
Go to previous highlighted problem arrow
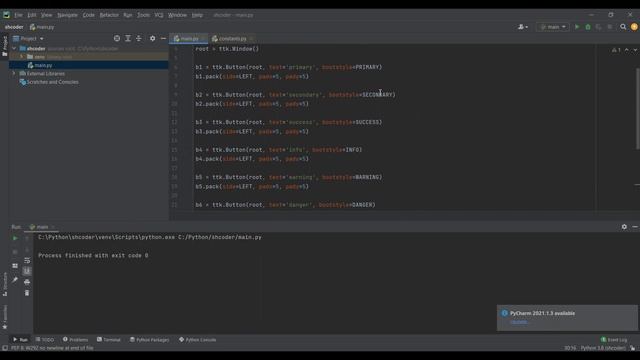click(627, 50)
